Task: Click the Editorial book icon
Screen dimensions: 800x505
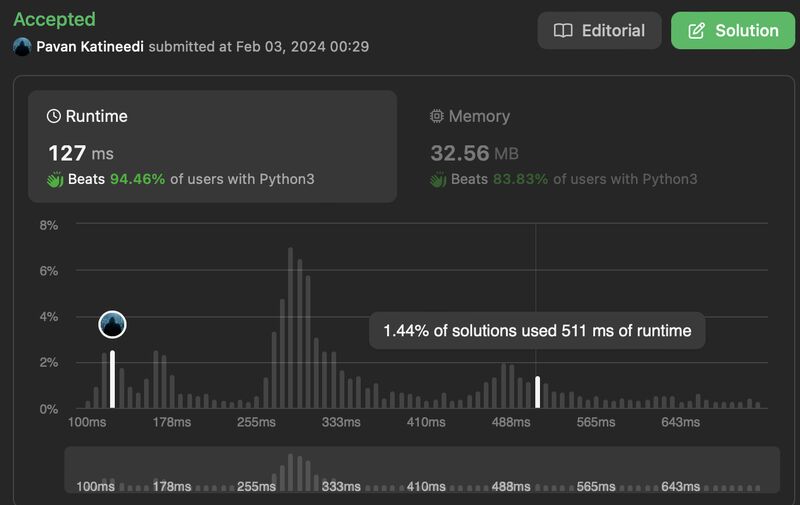Action: click(563, 31)
